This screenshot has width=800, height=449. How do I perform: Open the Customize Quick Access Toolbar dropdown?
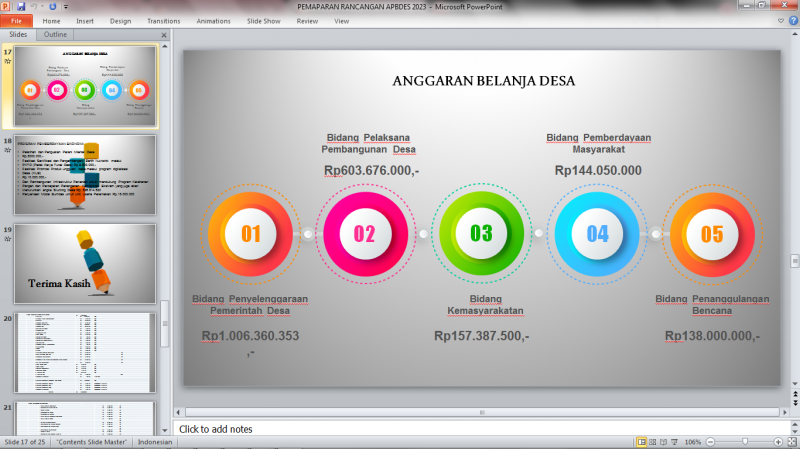pyautogui.click(x=65, y=6)
